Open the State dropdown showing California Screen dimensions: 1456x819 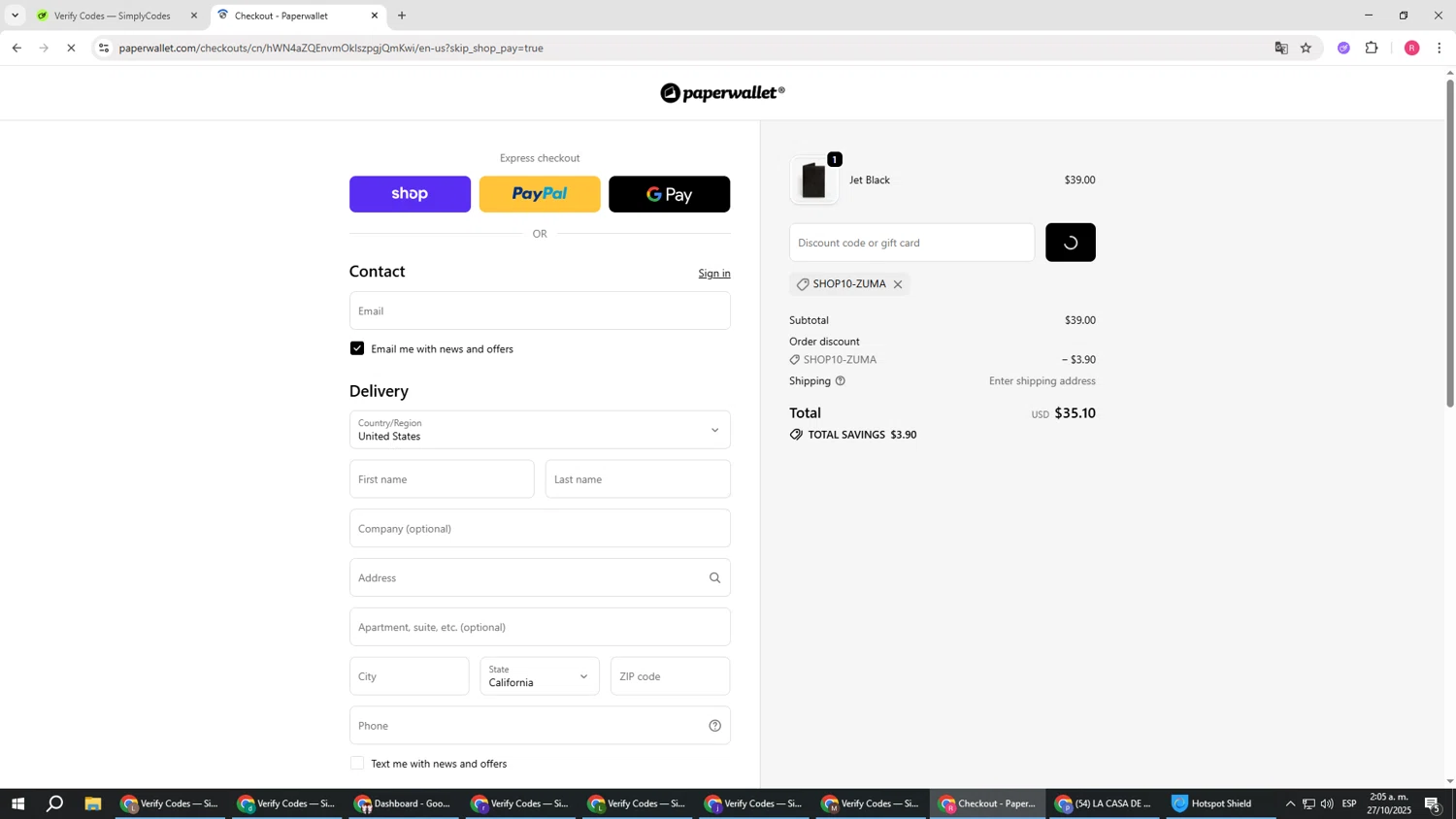coord(540,676)
